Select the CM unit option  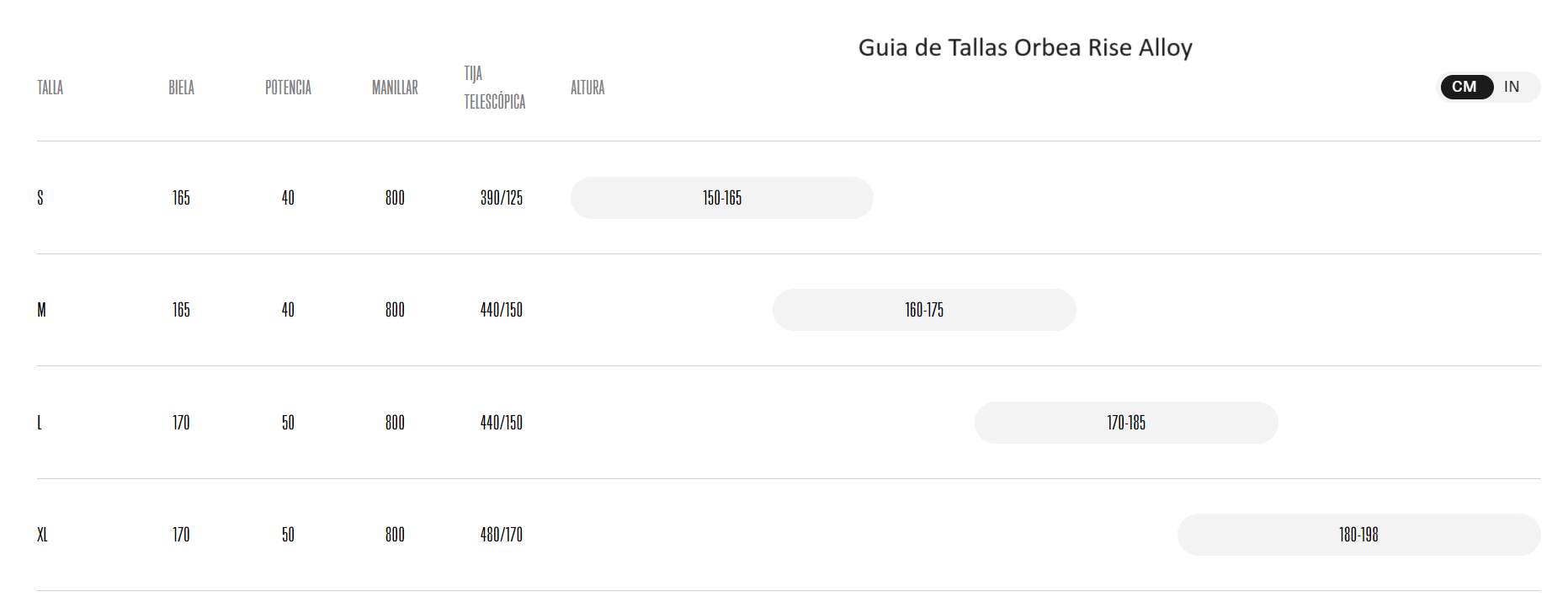[x=1466, y=87]
